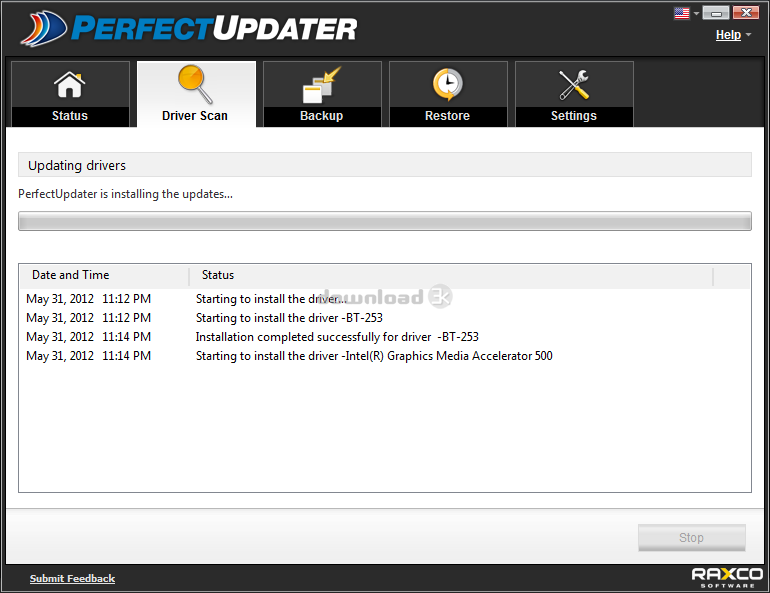Open the Help link

[728, 35]
